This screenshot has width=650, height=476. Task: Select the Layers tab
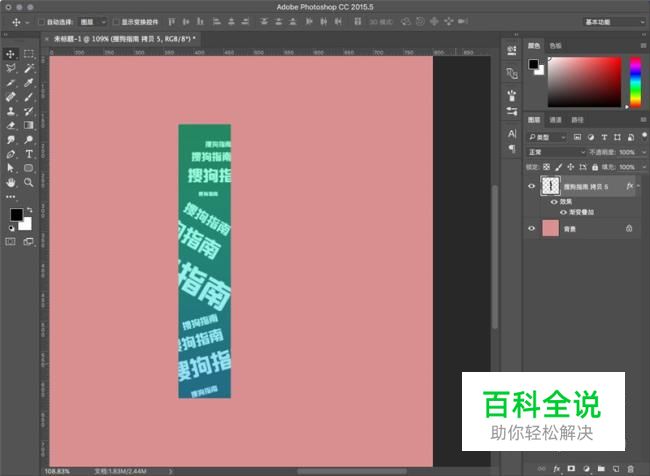[x=534, y=120]
